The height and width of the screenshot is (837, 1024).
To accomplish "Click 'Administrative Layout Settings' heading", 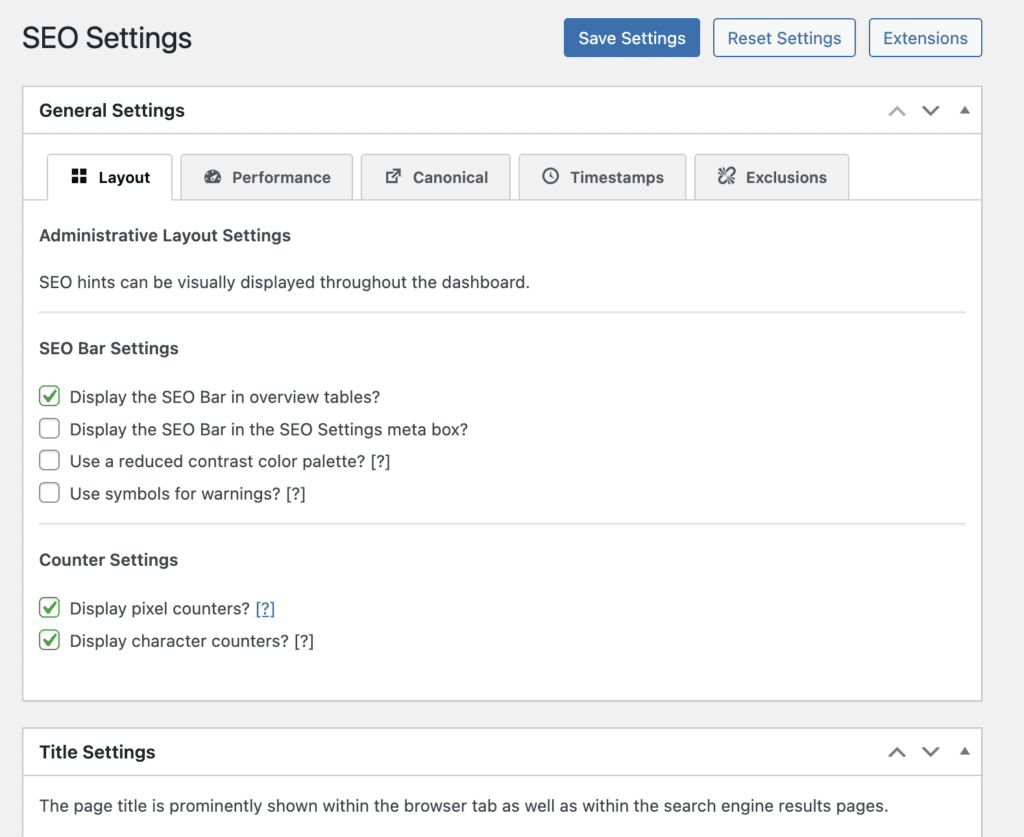I will click(x=165, y=236).
